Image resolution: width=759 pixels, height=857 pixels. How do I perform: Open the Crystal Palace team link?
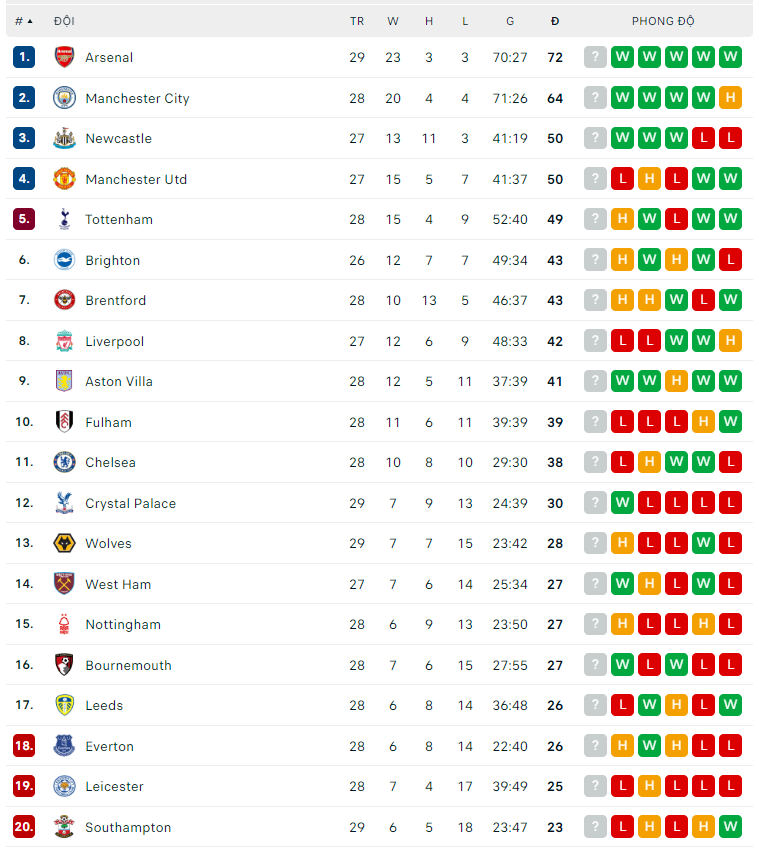tap(130, 503)
